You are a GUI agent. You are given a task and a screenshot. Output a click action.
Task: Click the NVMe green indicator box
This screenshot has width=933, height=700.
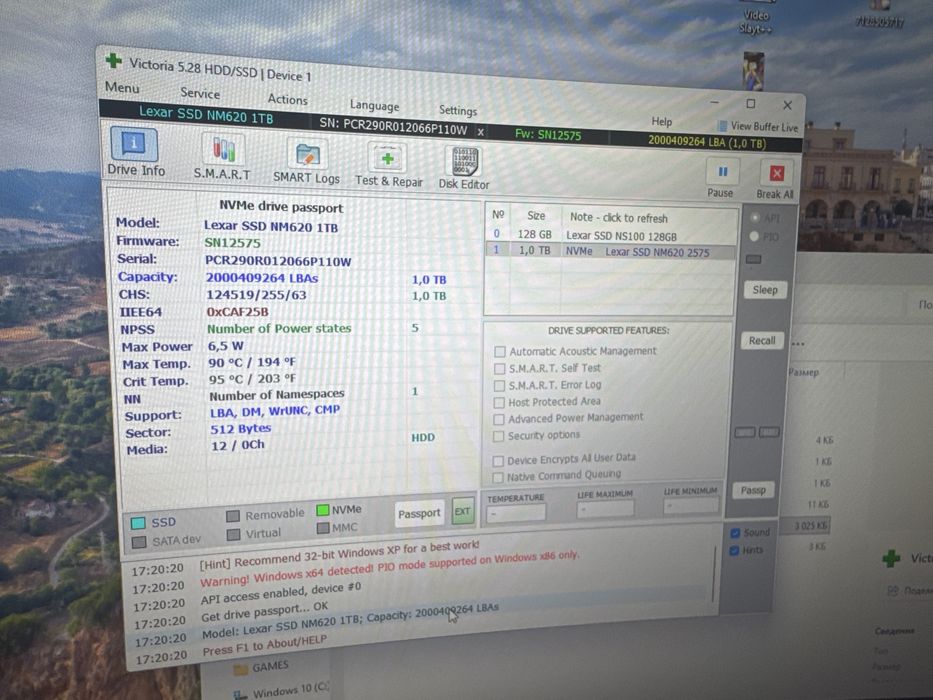[323, 510]
